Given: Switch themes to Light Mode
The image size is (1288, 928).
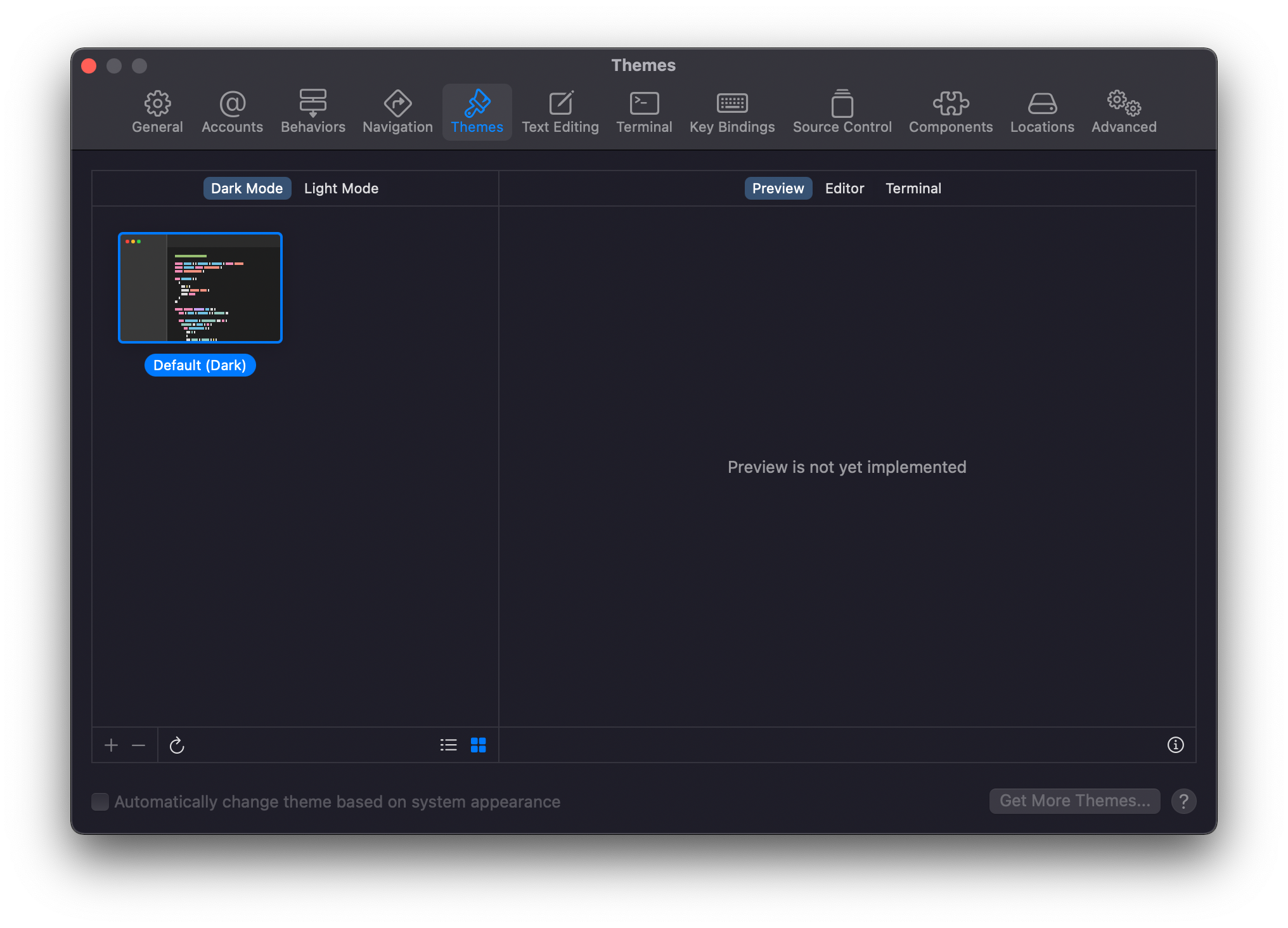Looking at the screenshot, I should pos(341,188).
